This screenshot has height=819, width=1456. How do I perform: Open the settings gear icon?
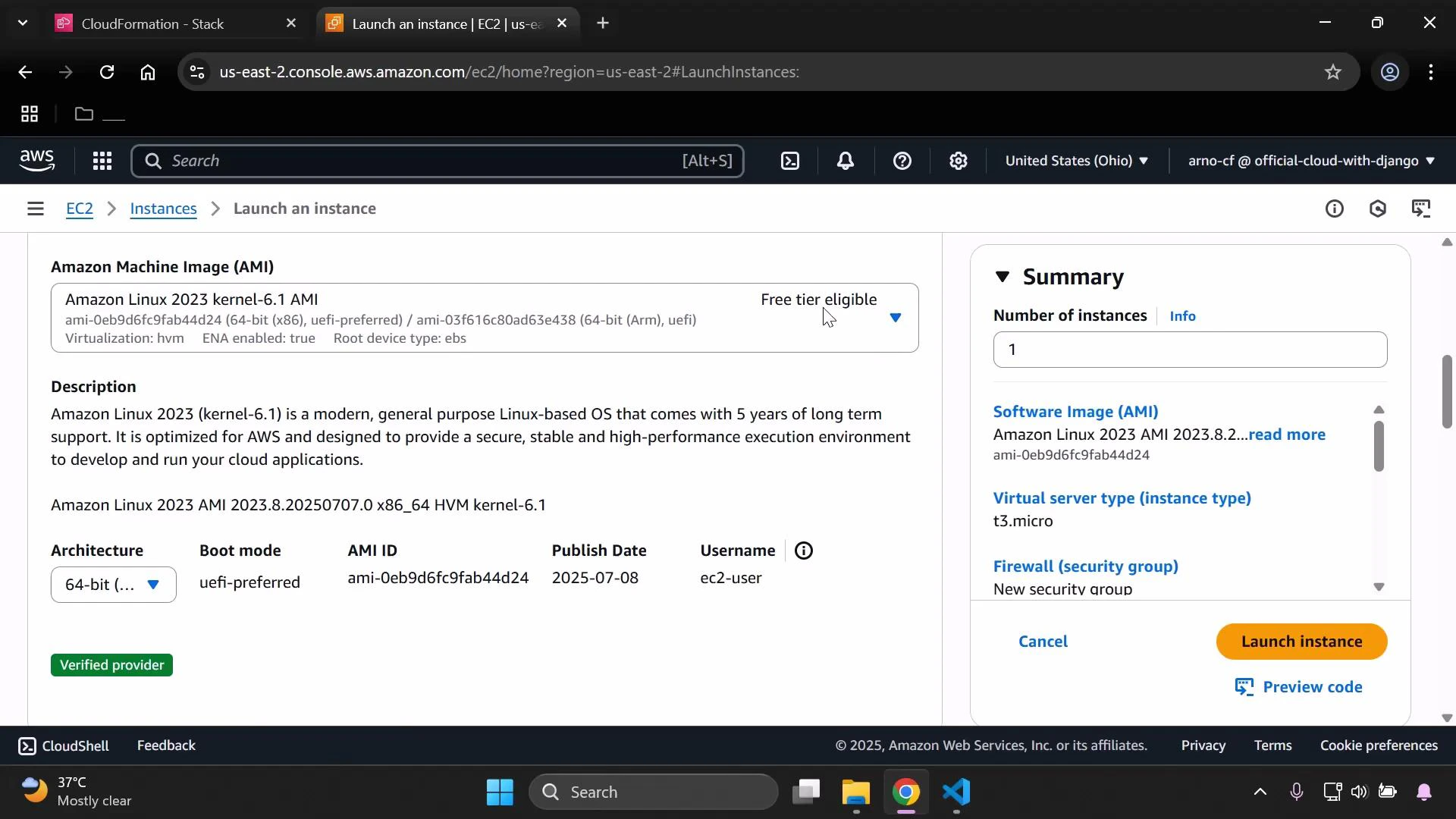click(959, 161)
